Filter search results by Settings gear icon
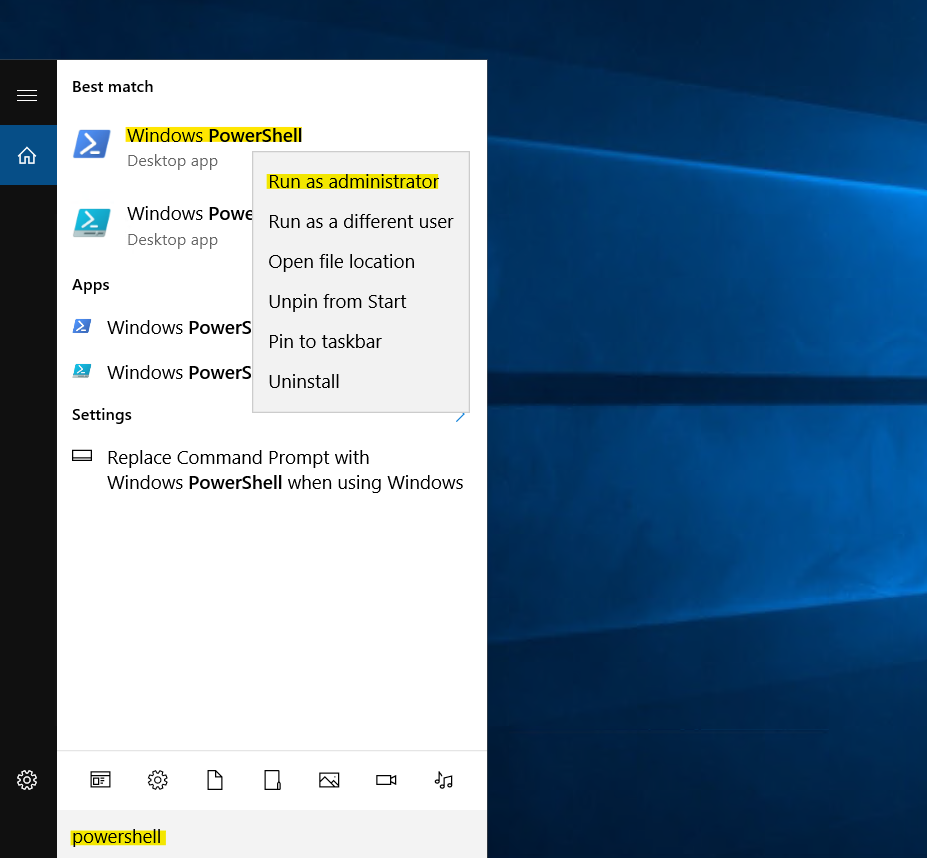The image size is (927, 858). coord(158,780)
